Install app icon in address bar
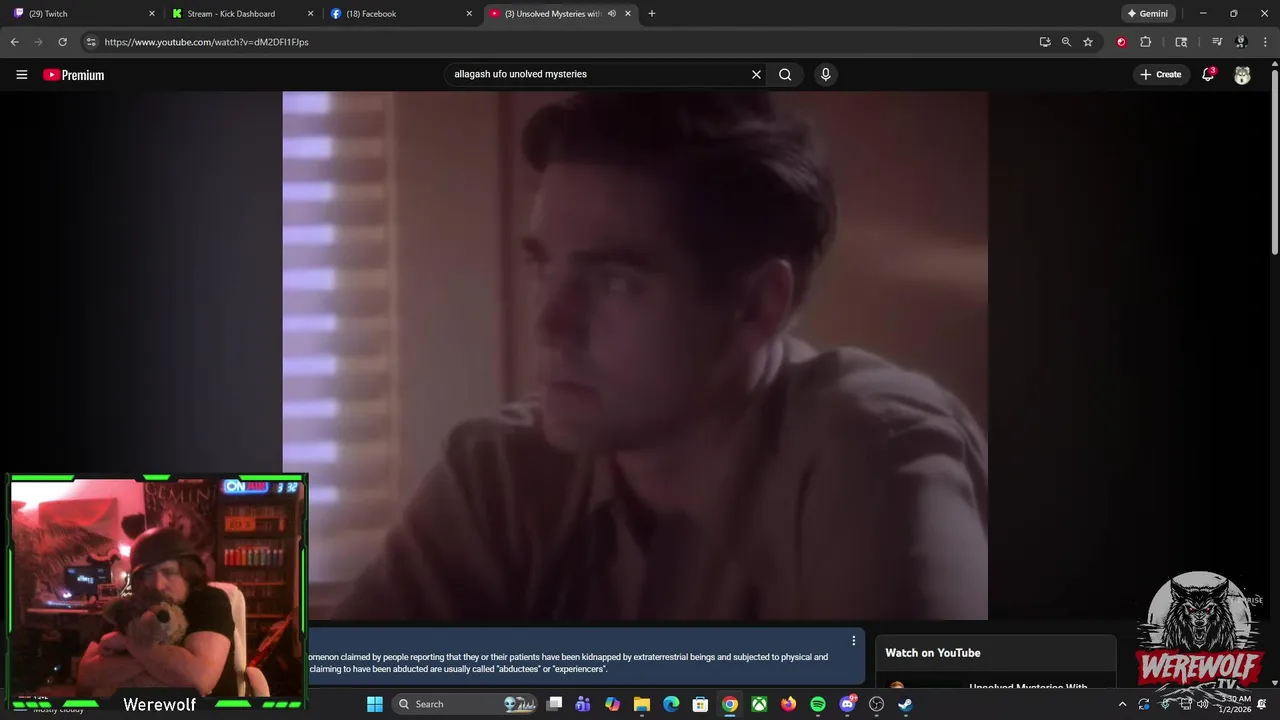 click(x=1045, y=42)
